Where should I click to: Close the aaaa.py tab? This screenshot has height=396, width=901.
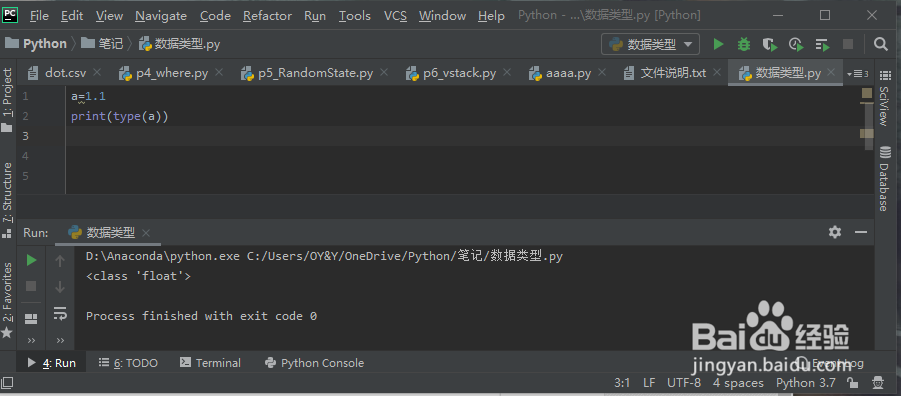(602, 72)
